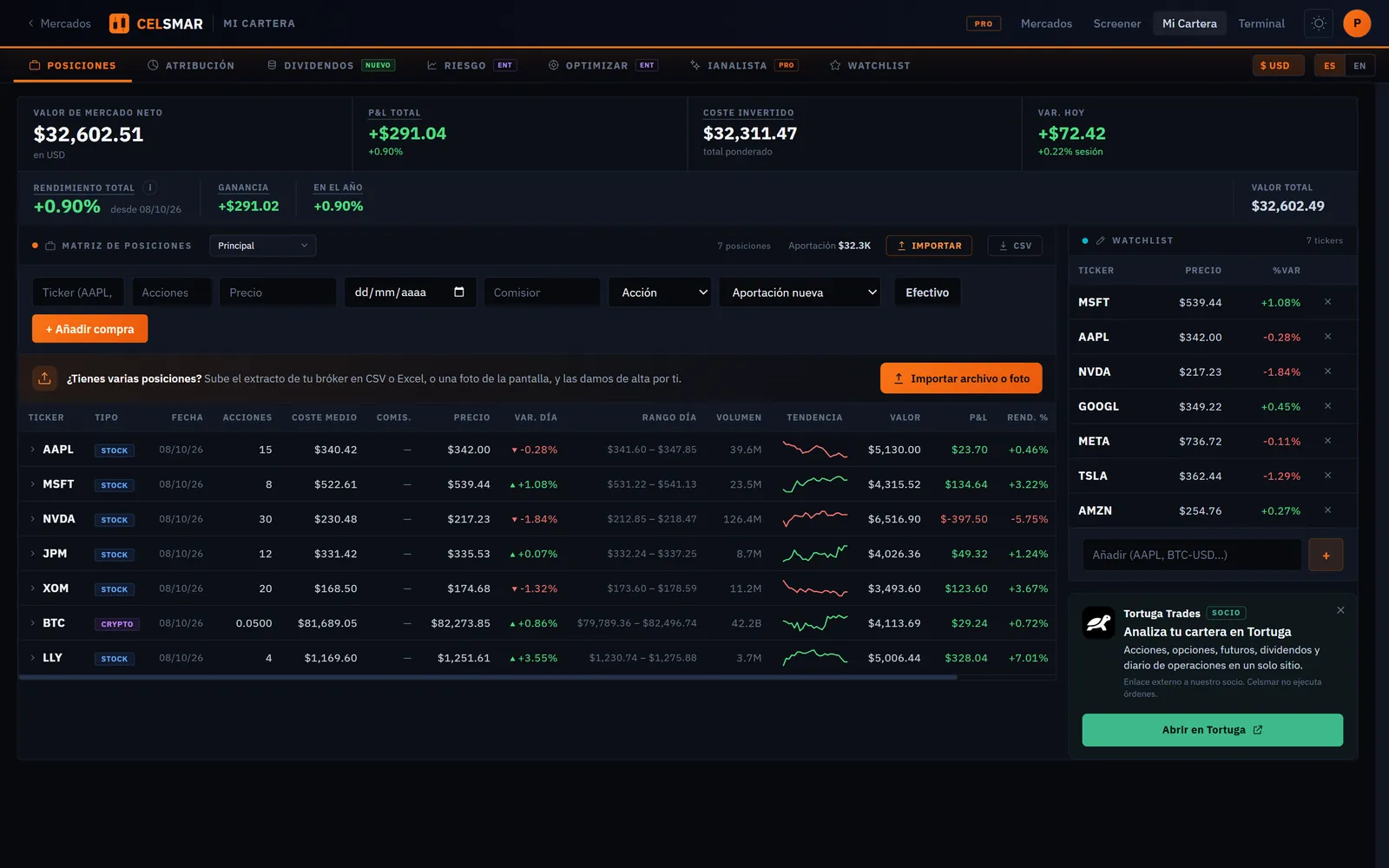
Task: Click the edit pencil icon next to Watchlist
Action: [1101, 240]
